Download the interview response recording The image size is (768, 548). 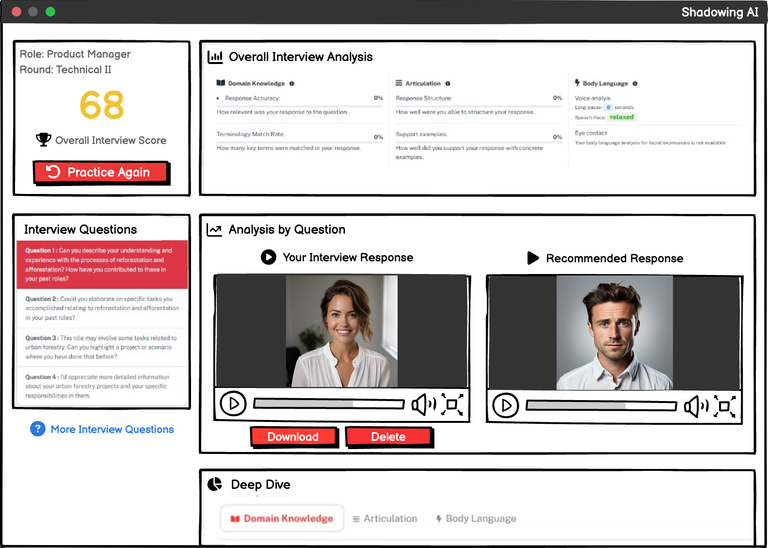[x=293, y=437]
